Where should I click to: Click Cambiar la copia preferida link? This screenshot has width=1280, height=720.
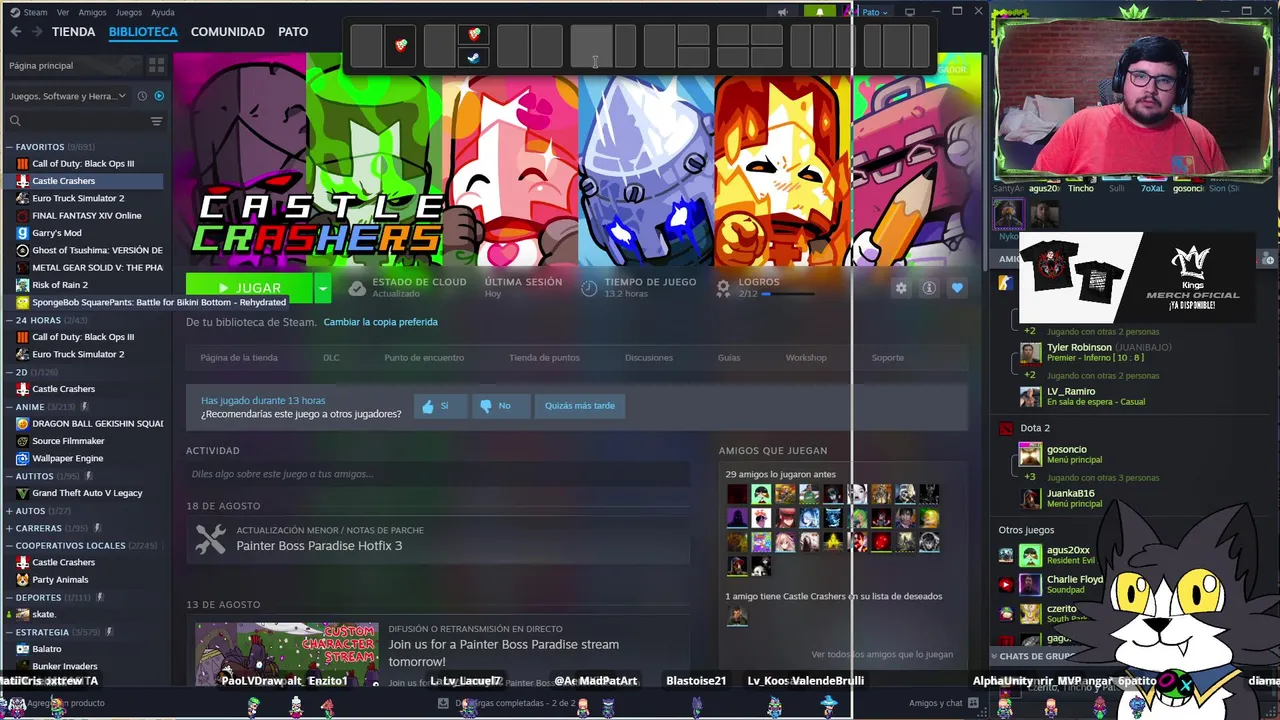pos(380,322)
